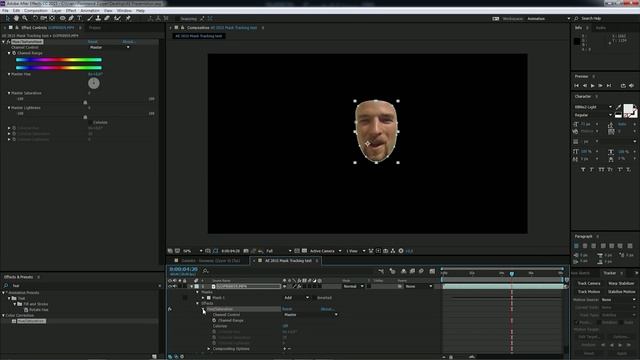Click the Track Camera button
This screenshot has width=640, height=360.
tap(589, 283)
